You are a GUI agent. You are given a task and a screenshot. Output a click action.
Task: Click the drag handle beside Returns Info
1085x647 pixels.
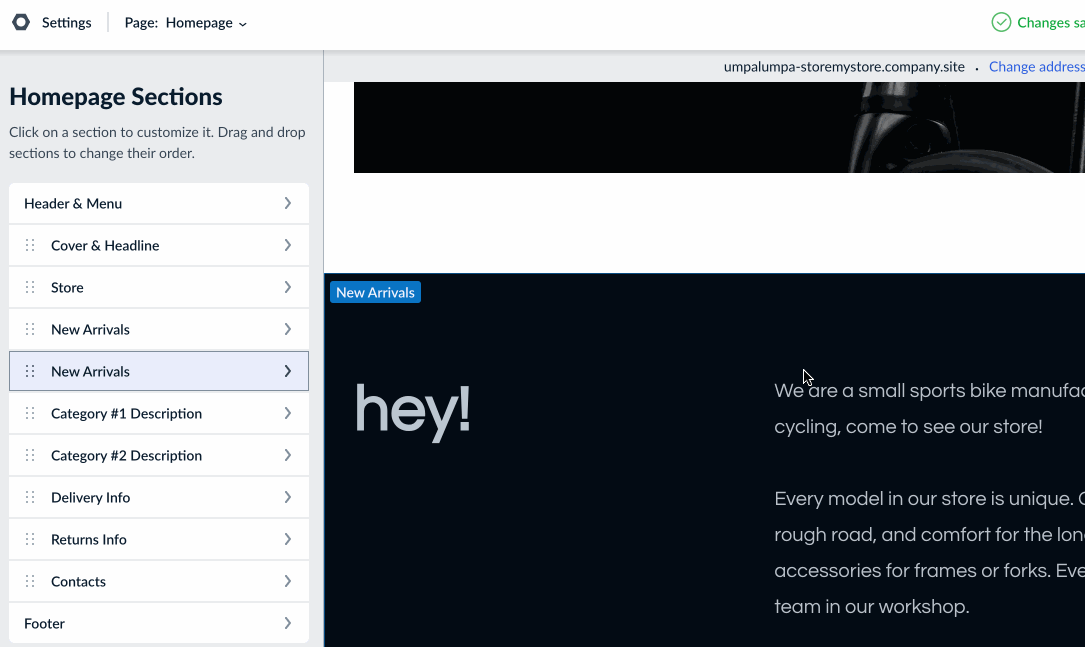[x=30, y=539]
